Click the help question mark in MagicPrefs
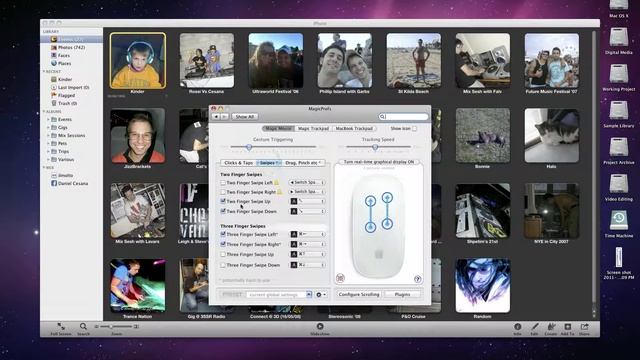The width and height of the screenshot is (640, 360). (417, 279)
